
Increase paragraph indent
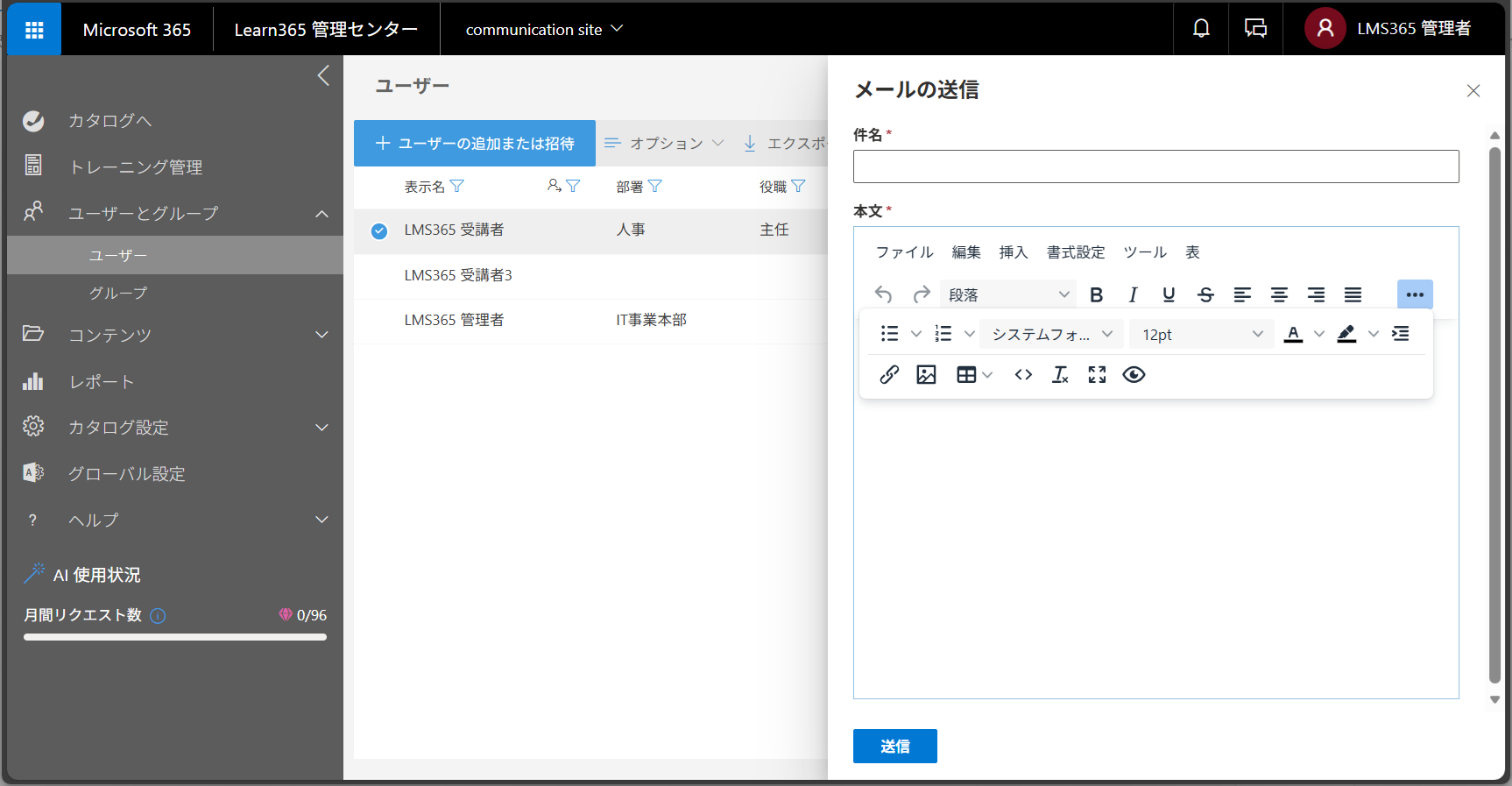pyautogui.click(x=1401, y=334)
